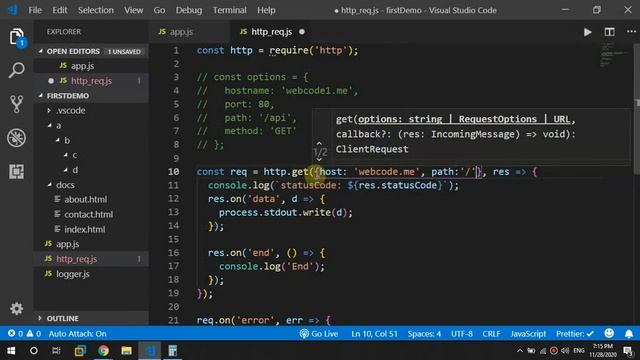Change line endings via CRLF
This screenshot has height=360, width=640.
point(491,334)
